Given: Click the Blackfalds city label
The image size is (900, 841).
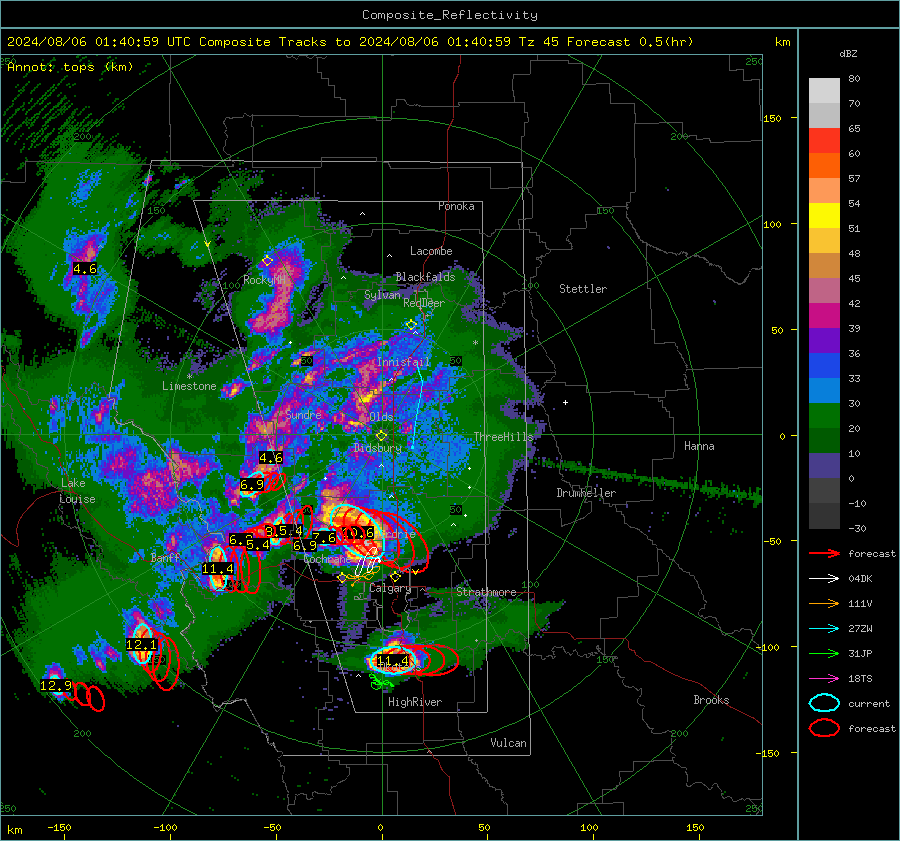Looking at the screenshot, I should (x=425, y=277).
